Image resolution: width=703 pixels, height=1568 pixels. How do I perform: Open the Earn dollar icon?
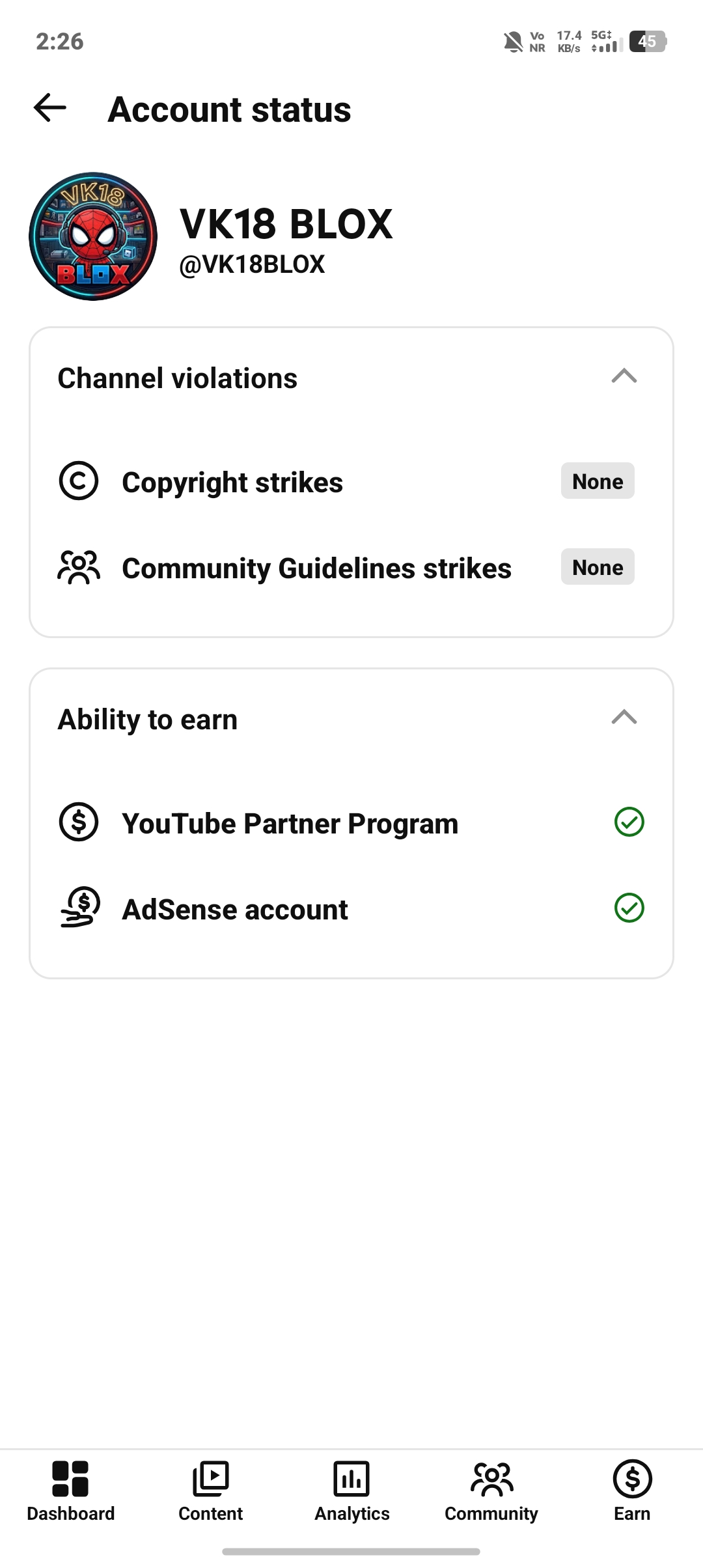click(632, 1478)
